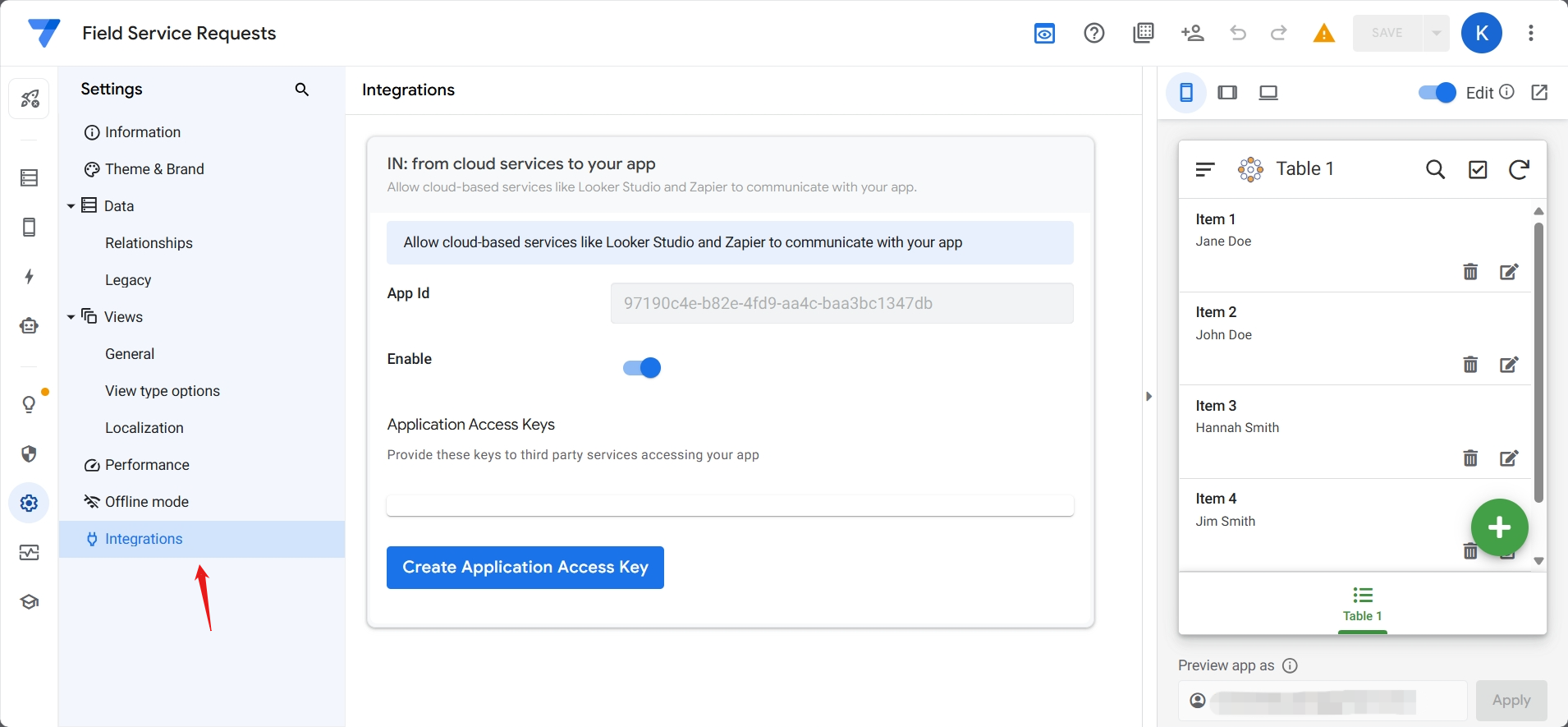Open the Manage monitor icon in left rail
1568x727 pixels.
(x=30, y=552)
